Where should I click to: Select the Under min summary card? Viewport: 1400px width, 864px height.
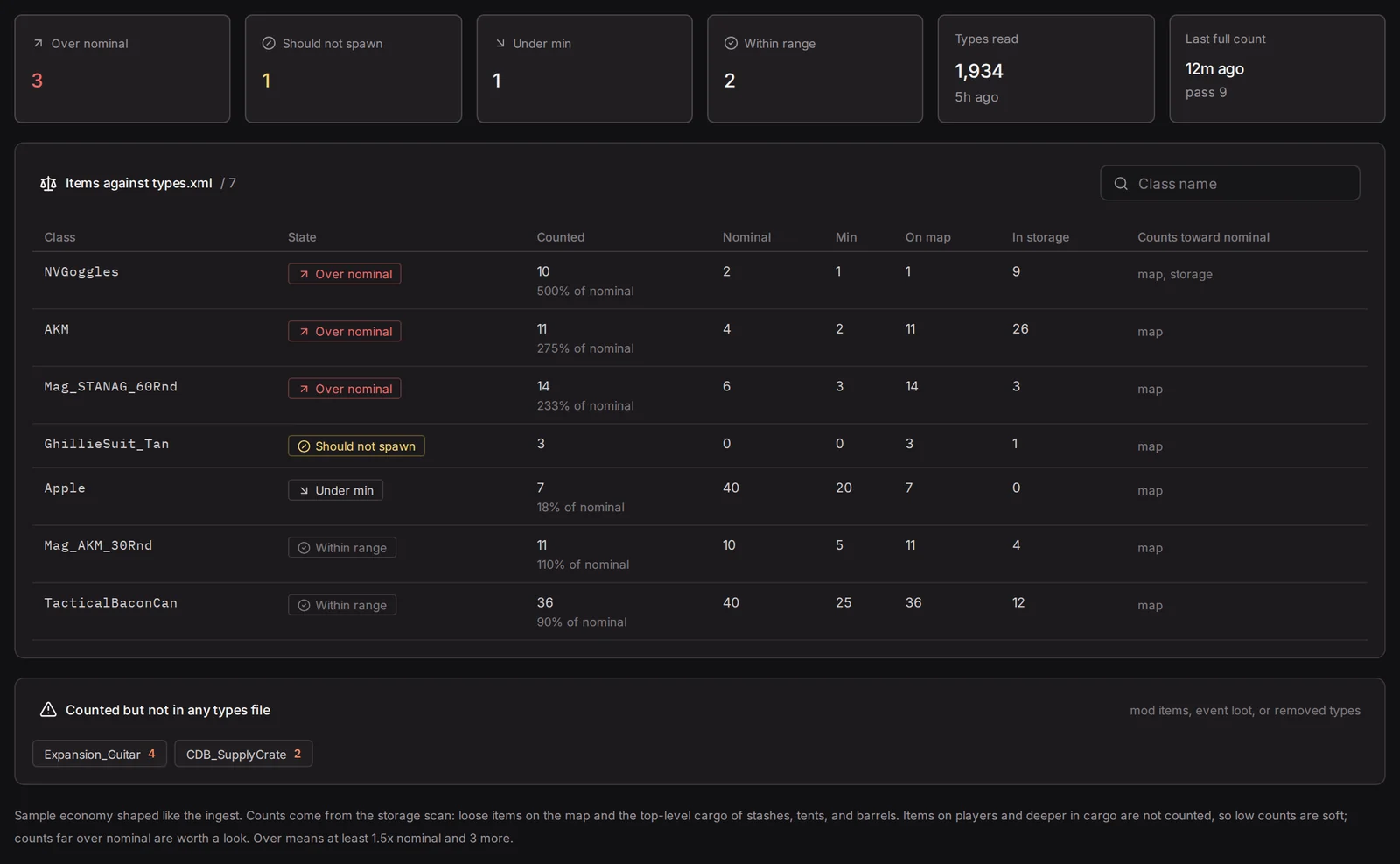[584, 68]
